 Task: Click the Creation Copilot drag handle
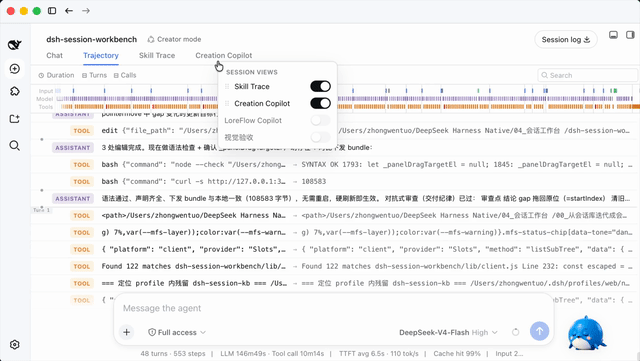pos(227,104)
